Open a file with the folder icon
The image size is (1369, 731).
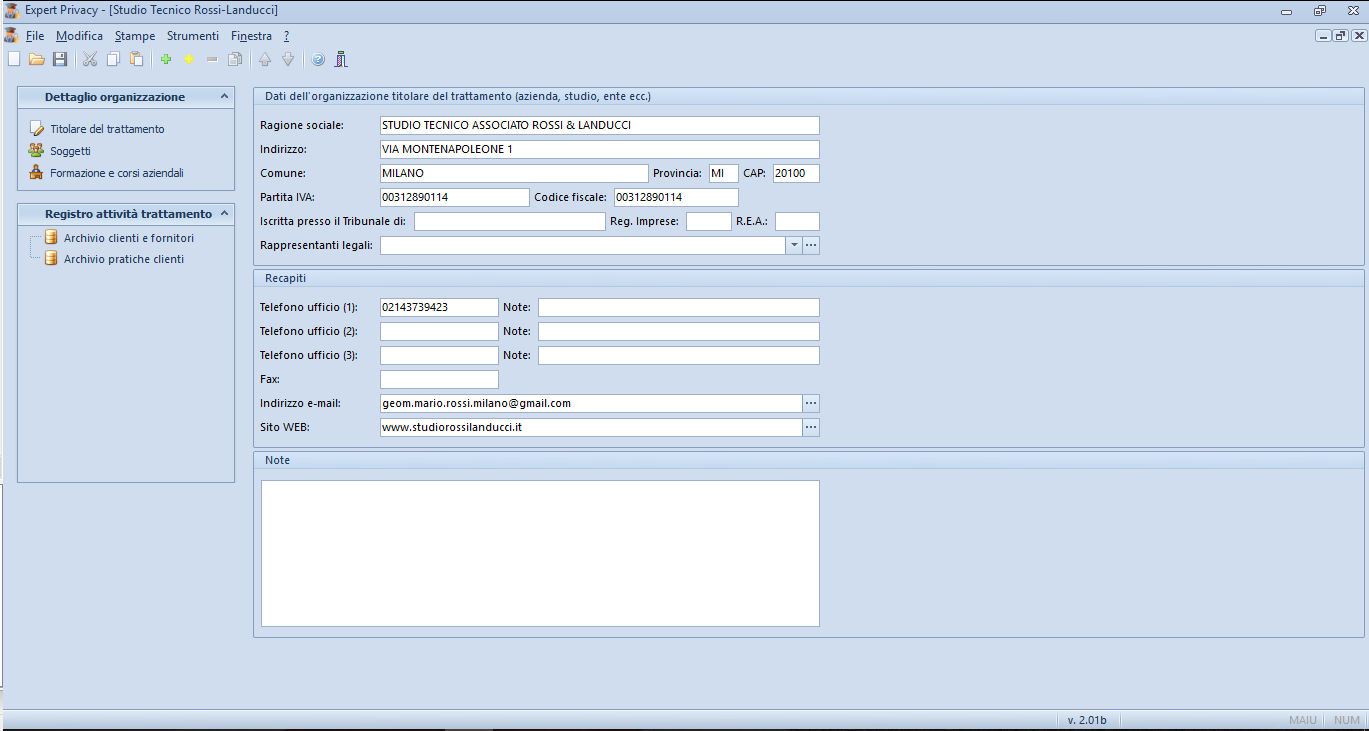[37, 60]
